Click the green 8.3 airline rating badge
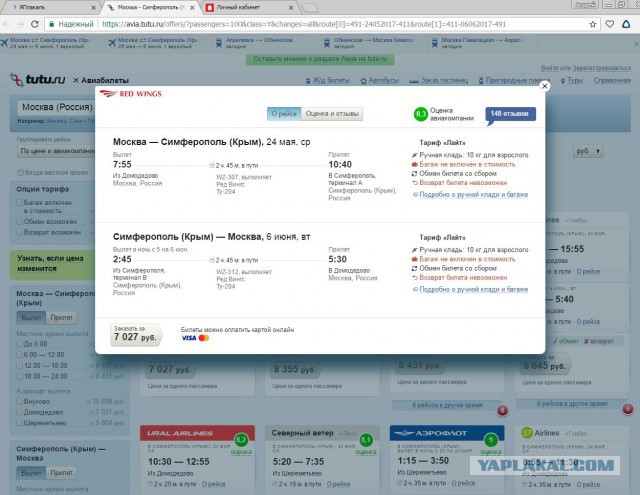Image resolution: width=640 pixels, height=495 pixels. click(420, 114)
